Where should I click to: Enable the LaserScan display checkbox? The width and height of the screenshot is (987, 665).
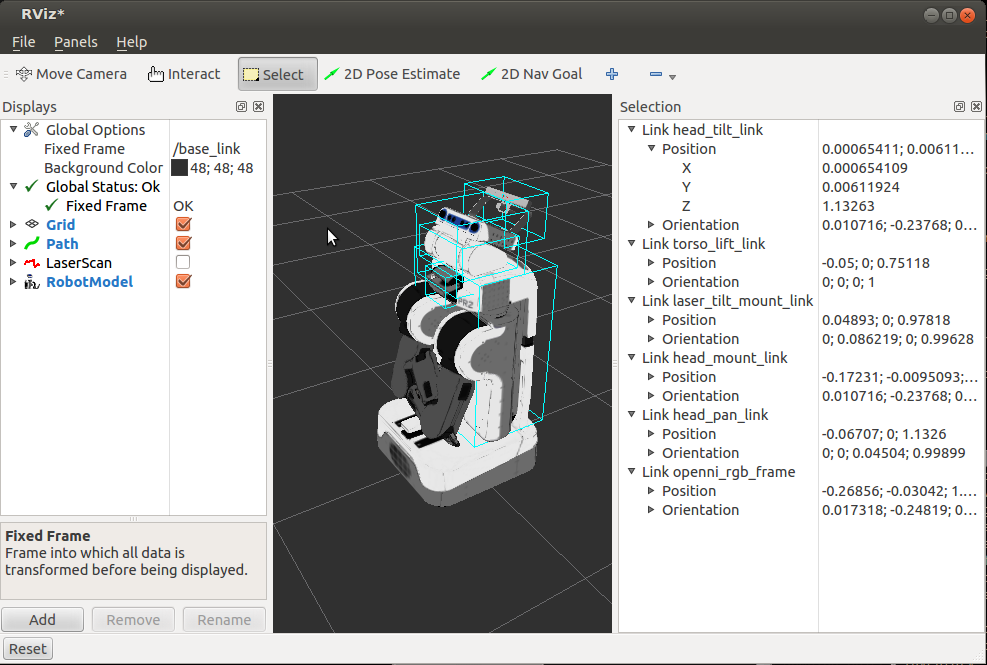183,263
